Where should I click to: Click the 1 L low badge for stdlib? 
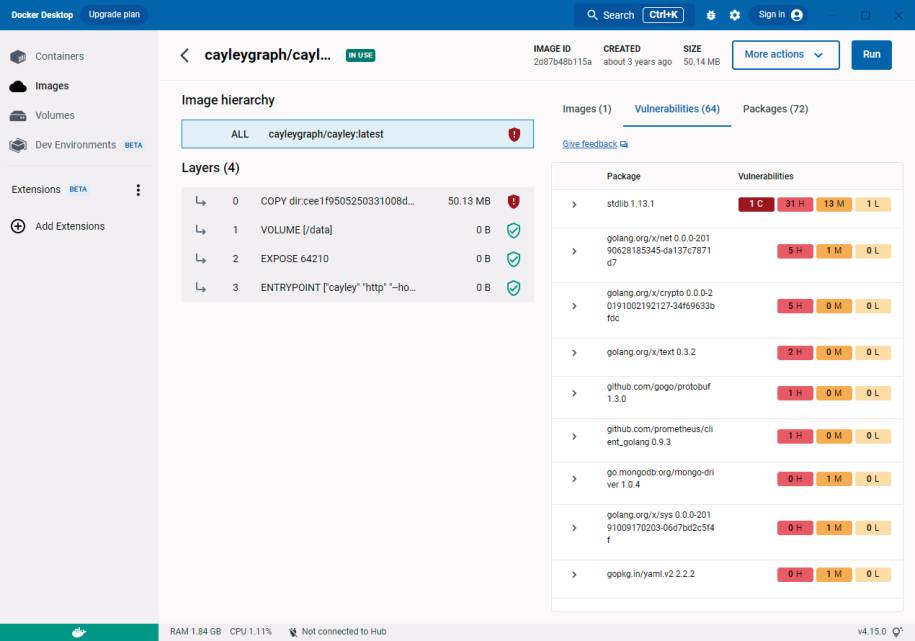coord(873,204)
